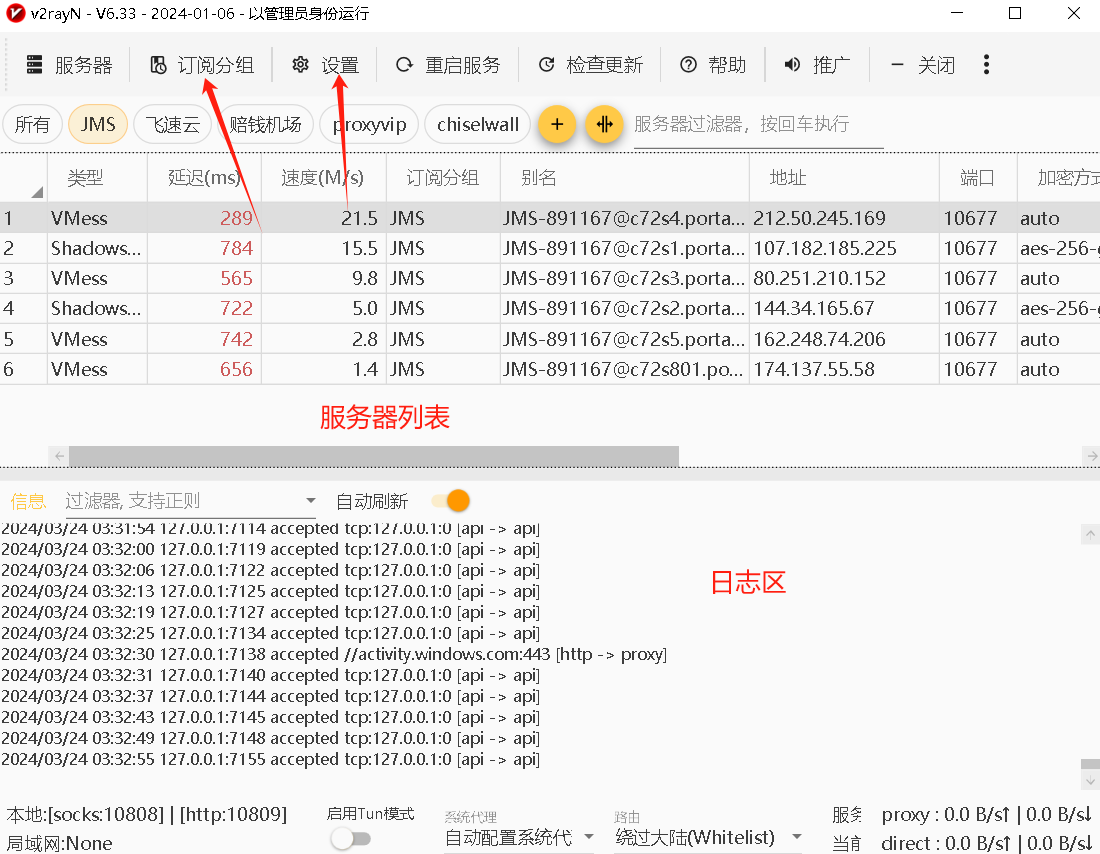Select server row with address 107.182.185.225
1100x854 pixels.
pos(550,248)
